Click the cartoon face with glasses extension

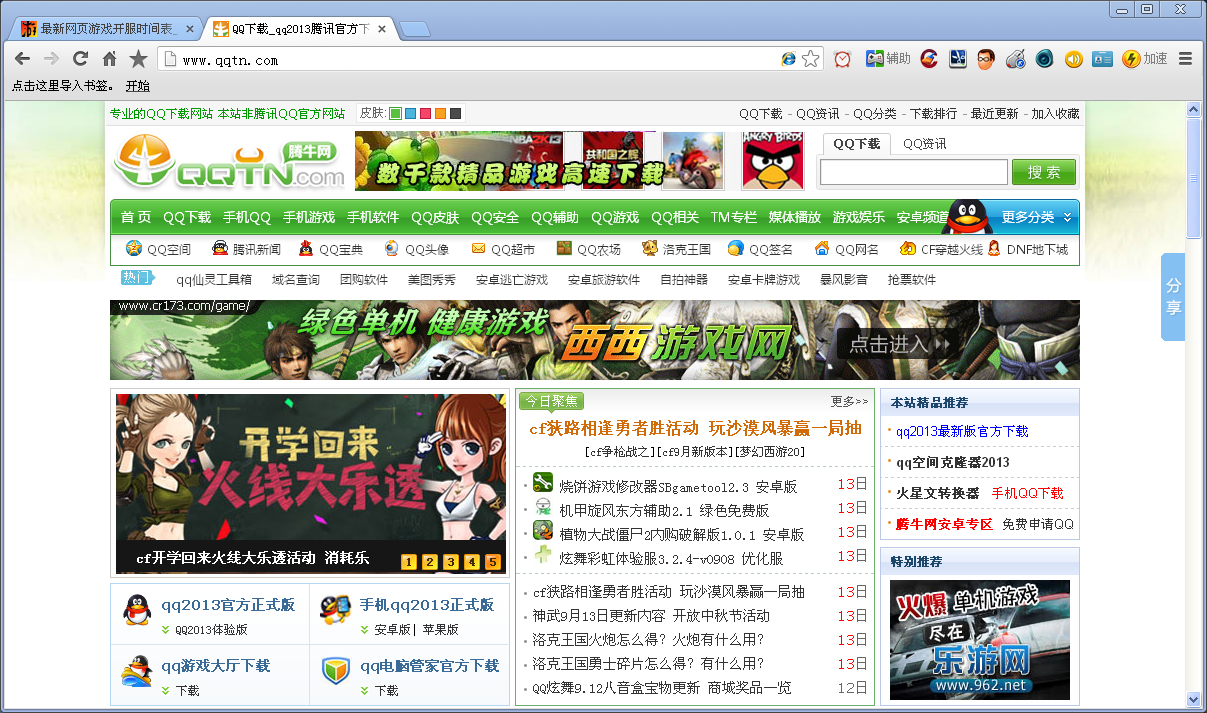pos(987,59)
